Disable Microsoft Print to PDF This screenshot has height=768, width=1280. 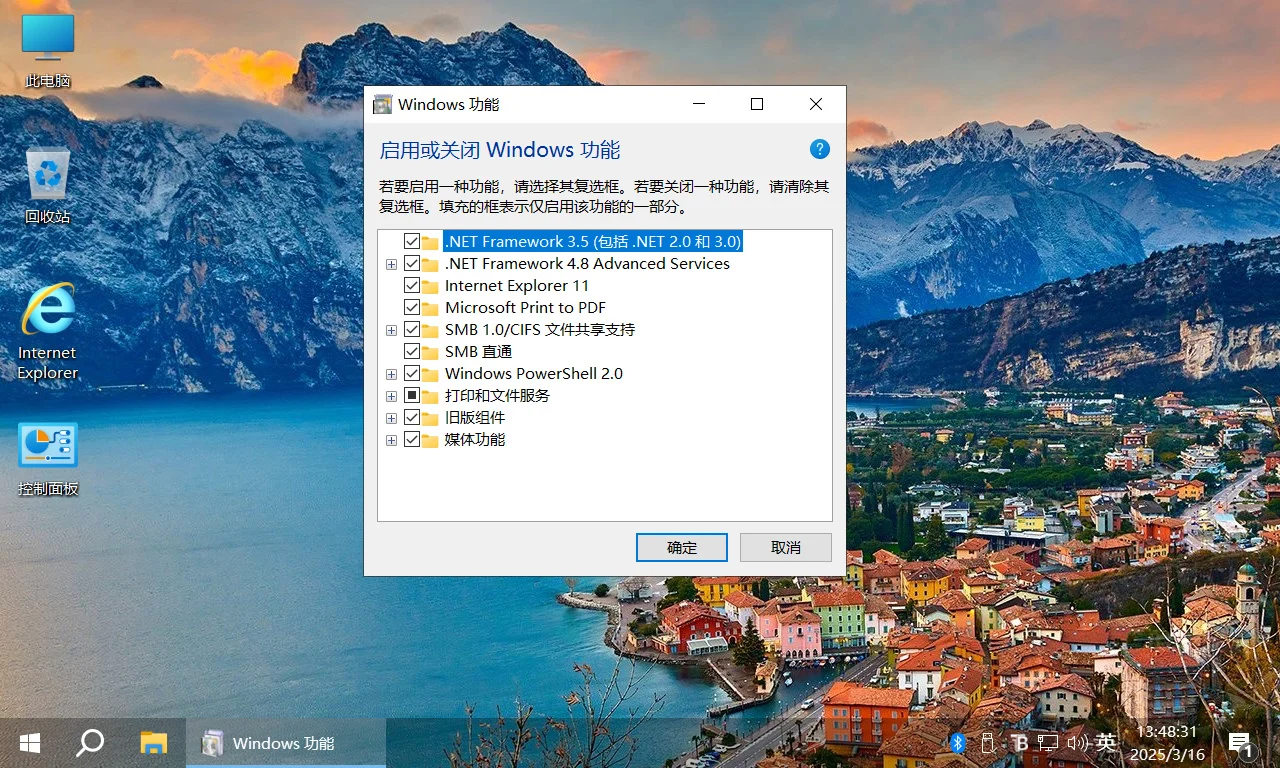[x=413, y=307]
